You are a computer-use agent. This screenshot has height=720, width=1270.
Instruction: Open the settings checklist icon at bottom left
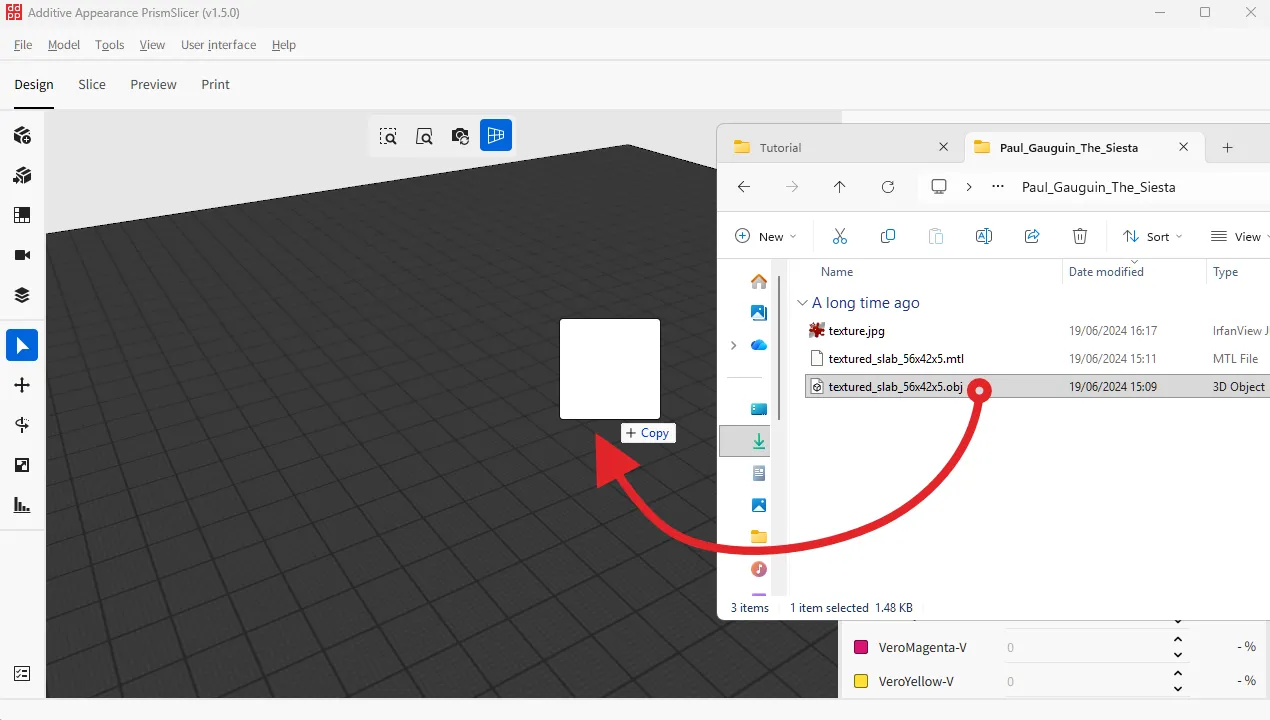point(22,673)
